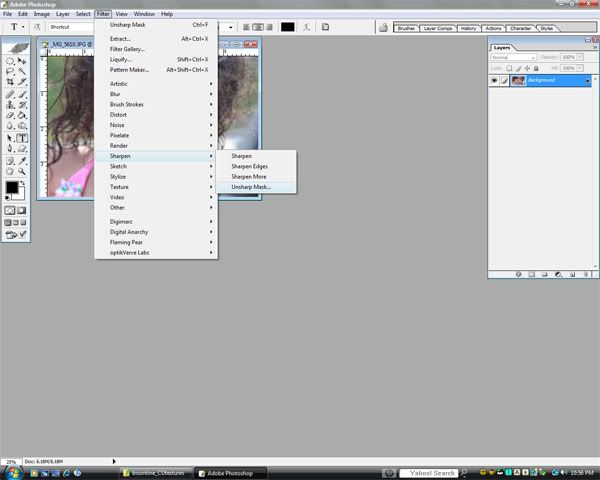Select the Elliptical Marquee tool
Image resolution: width=600 pixels, height=480 pixels.
[x=10, y=61]
